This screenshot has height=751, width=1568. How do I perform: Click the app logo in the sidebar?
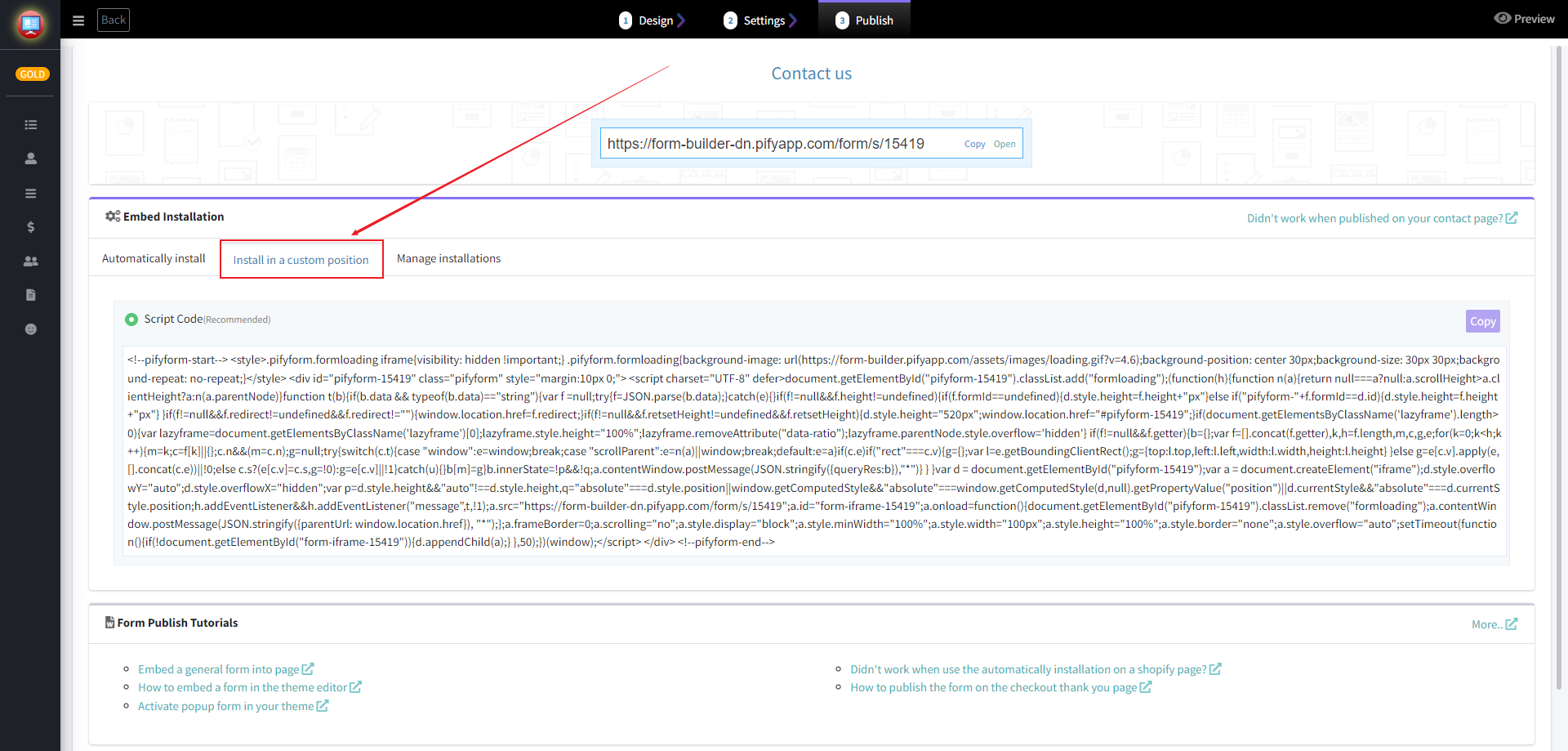[30, 25]
